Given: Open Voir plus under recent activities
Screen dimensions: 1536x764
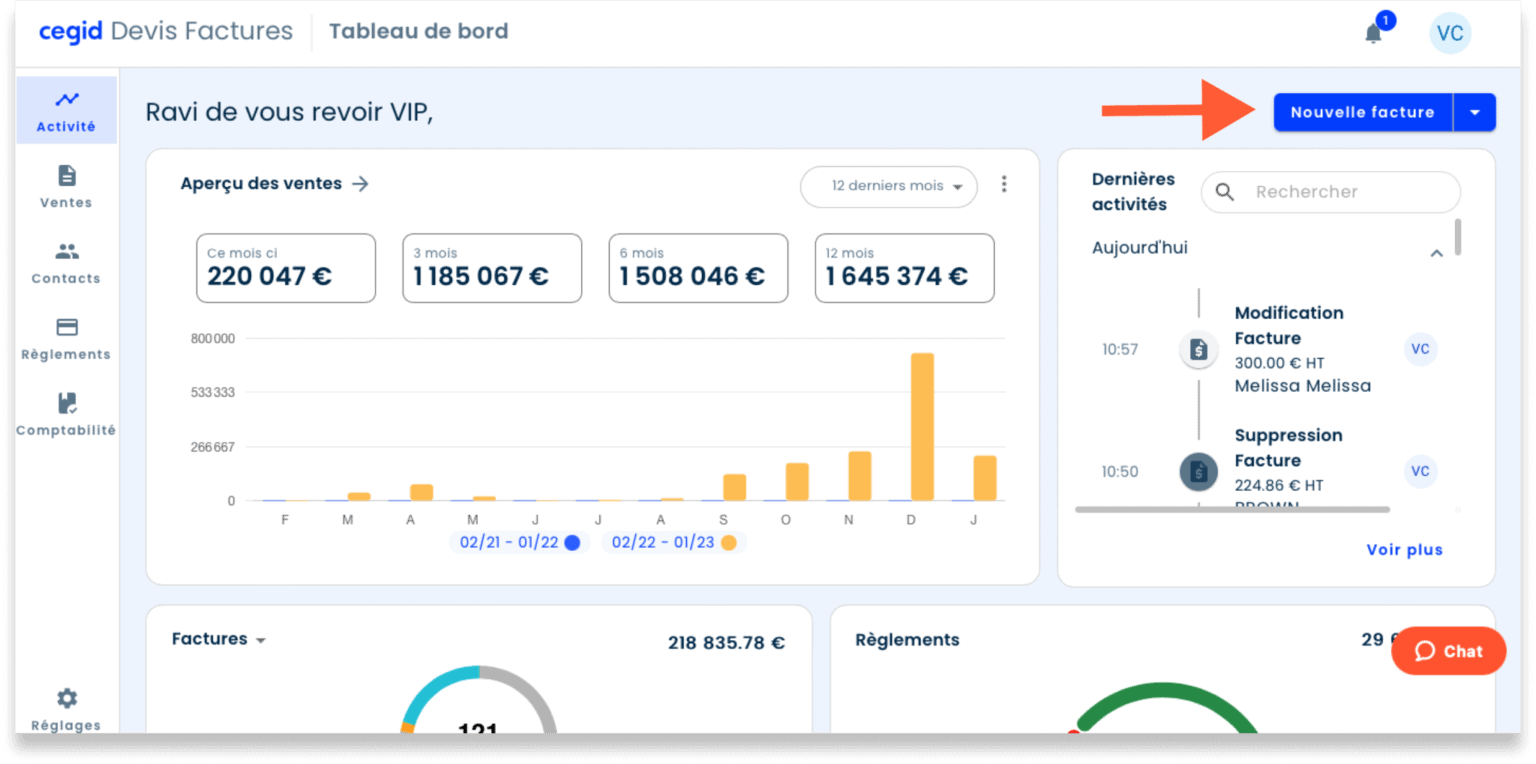Looking at the screenshot, I should point(1404,549).
